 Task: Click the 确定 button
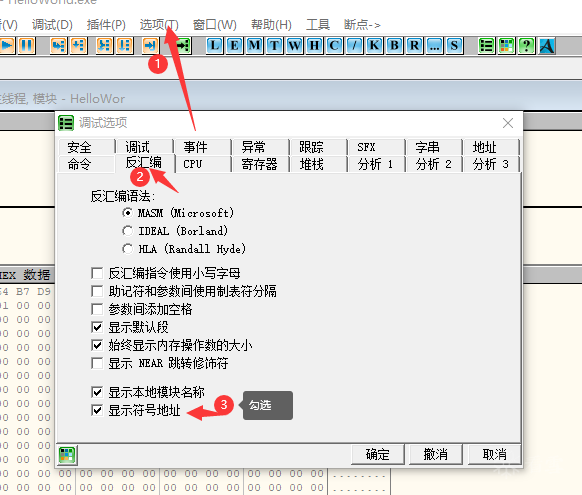[x=377, y=454]
